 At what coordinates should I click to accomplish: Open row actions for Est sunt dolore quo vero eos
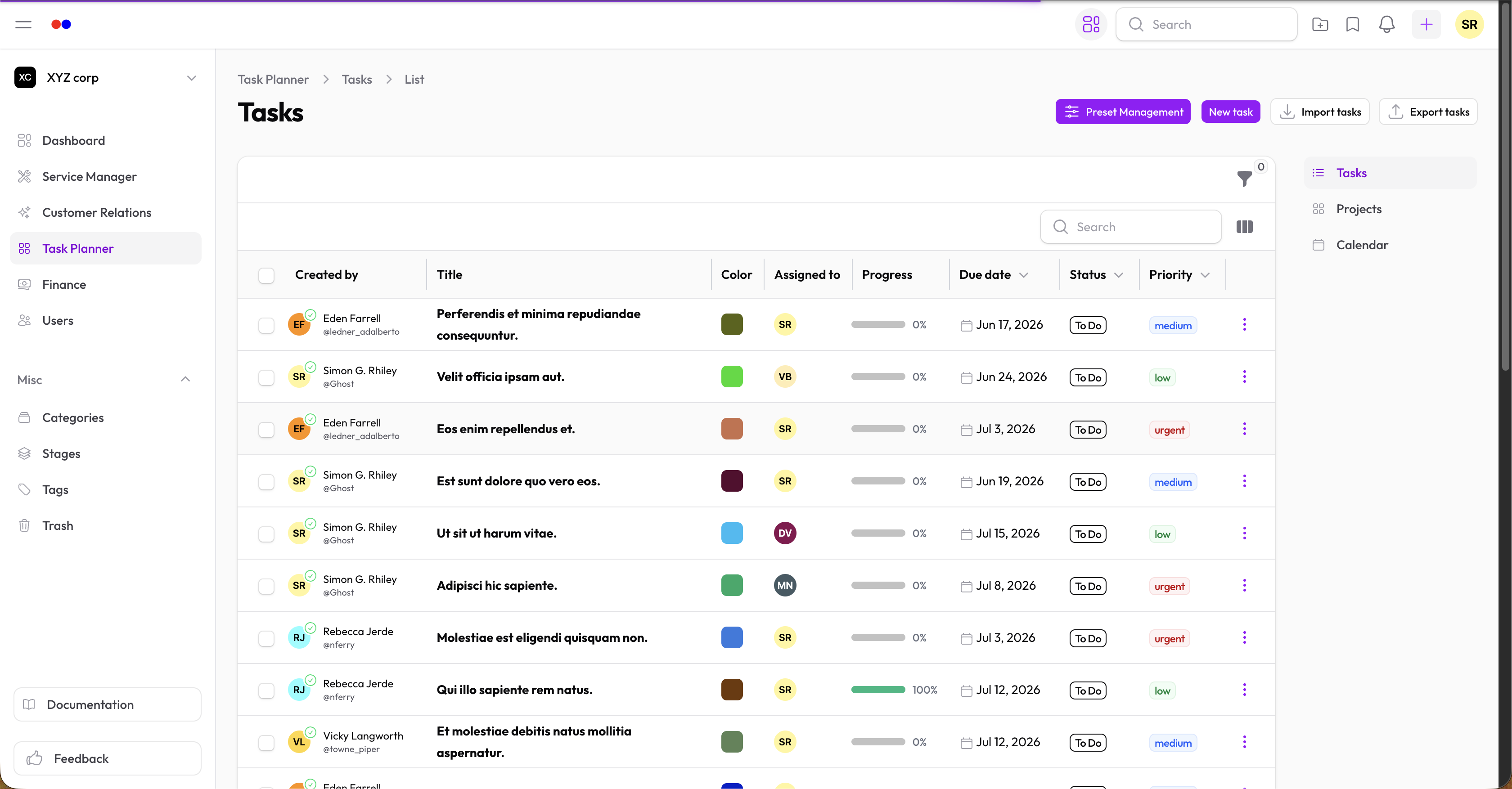pyautogui.click(x=1244, y=481)
